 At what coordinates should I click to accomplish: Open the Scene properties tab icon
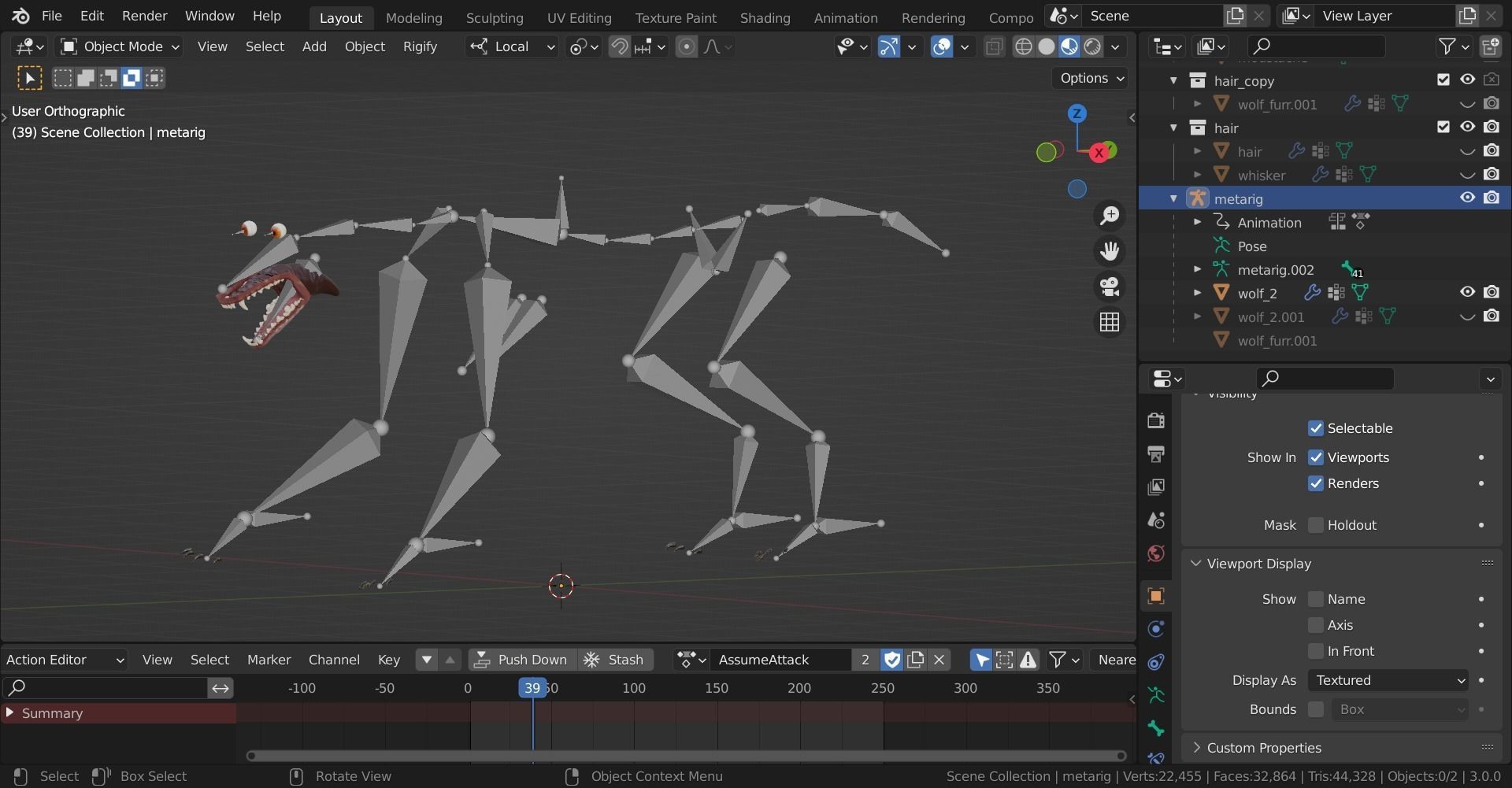[x=1156, y=520]
